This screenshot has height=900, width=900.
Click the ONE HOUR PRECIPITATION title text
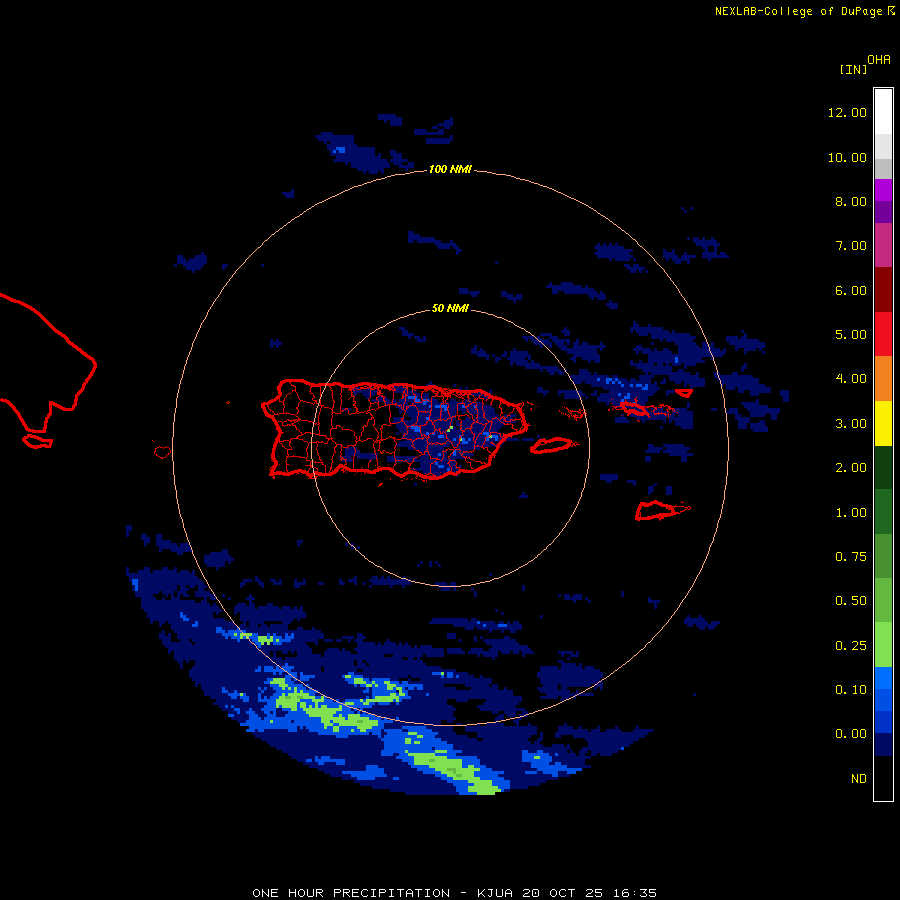[351, 893]
